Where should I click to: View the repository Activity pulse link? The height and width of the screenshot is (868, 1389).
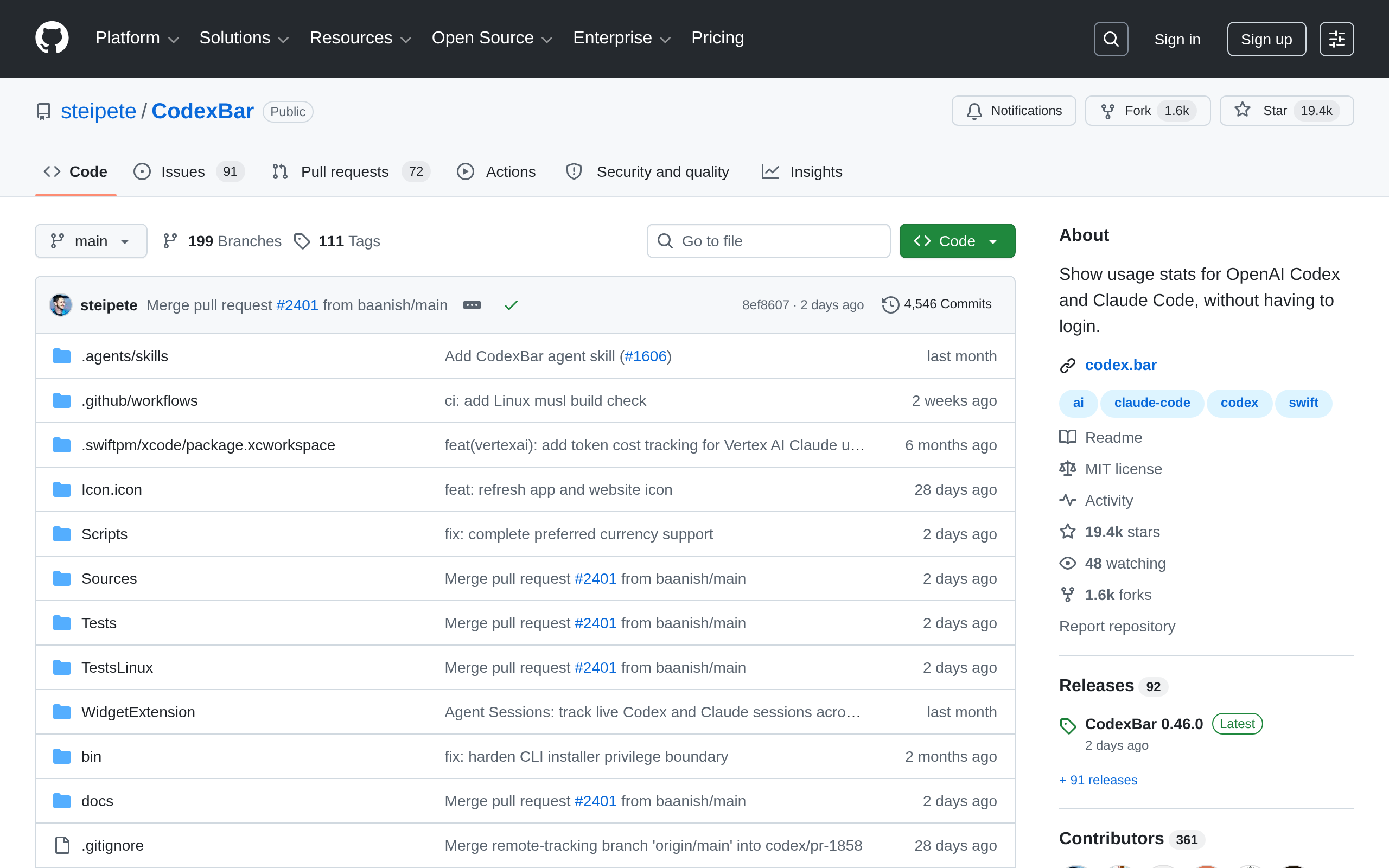click(x=1095, y=501)
